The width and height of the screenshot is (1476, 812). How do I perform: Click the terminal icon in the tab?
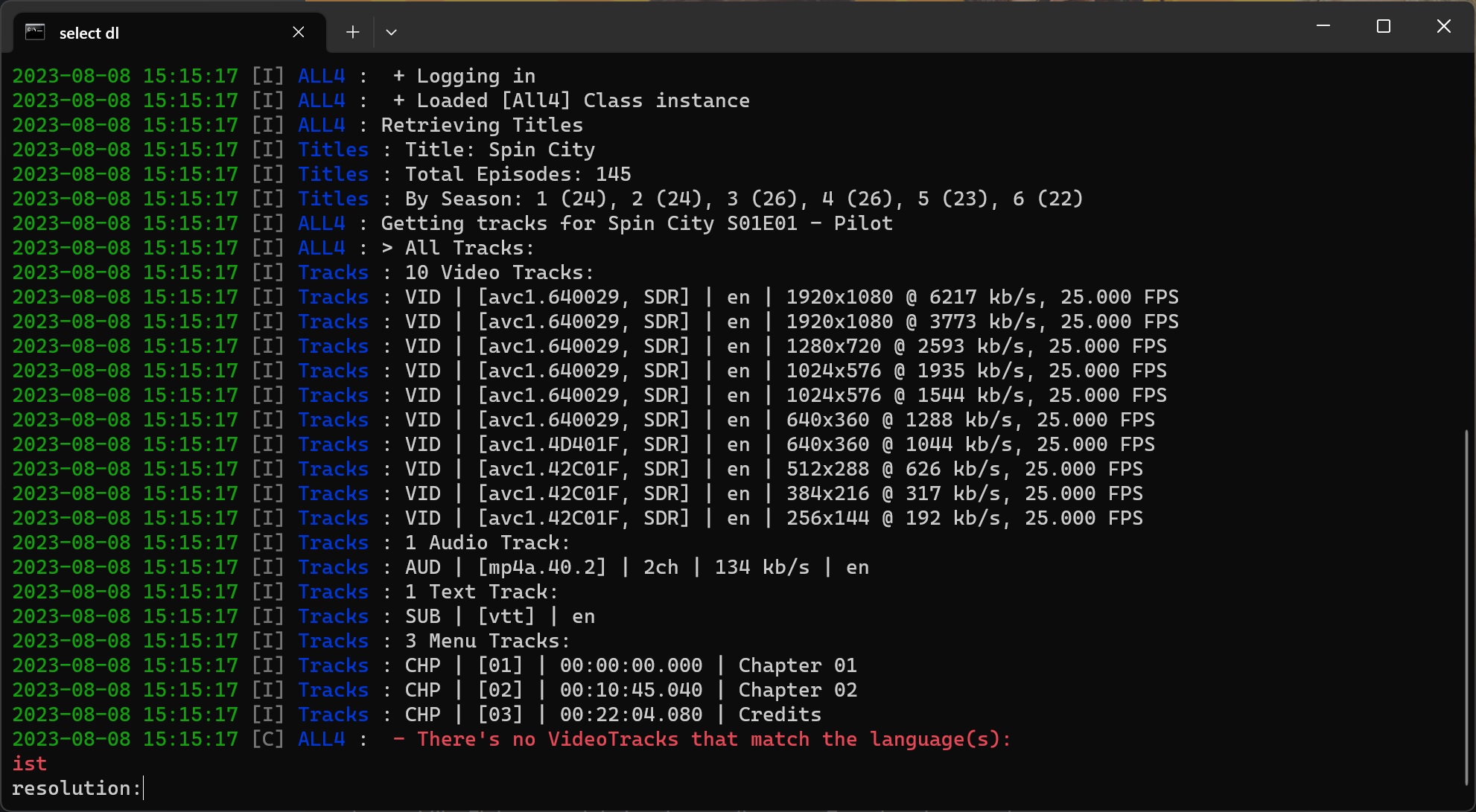point(35,32)
